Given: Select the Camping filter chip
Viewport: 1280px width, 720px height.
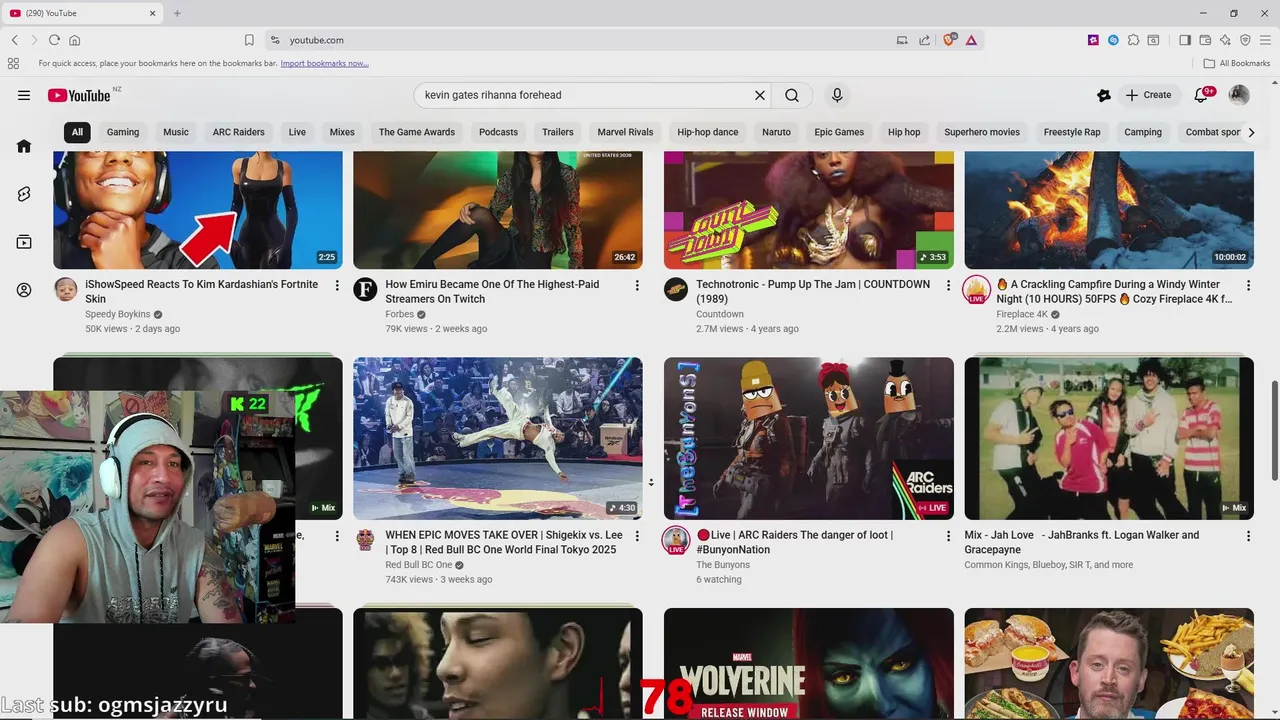Looking at the screenshot, I should 1143,132.
